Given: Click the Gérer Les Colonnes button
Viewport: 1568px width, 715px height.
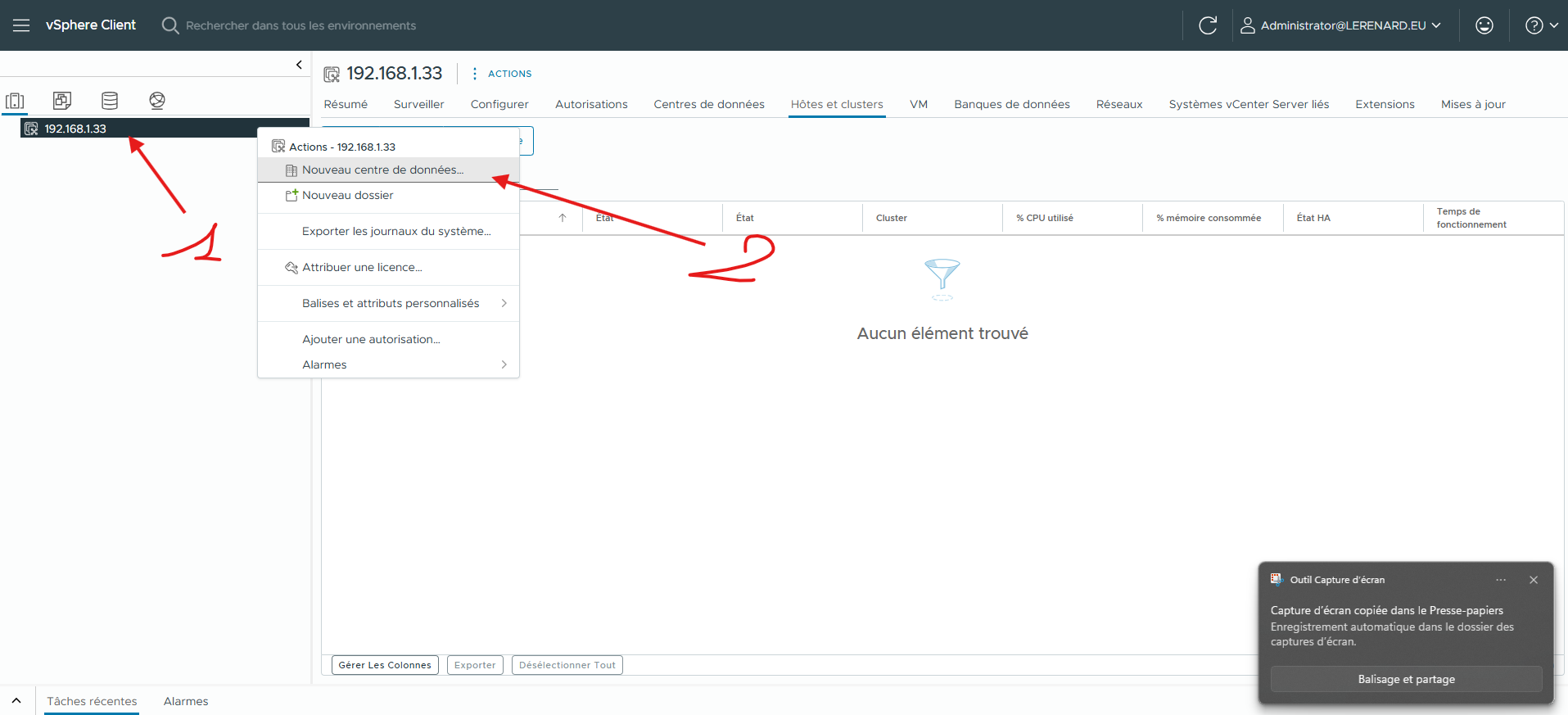Looking at the screenshot, I should click(x=385, y=665).
